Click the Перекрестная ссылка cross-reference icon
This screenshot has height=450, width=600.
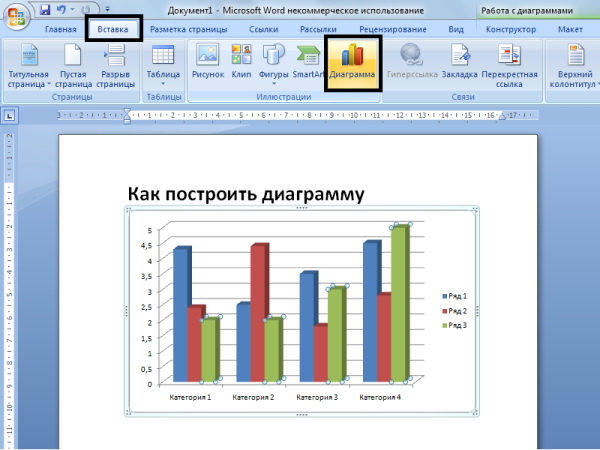click(513, 62)
